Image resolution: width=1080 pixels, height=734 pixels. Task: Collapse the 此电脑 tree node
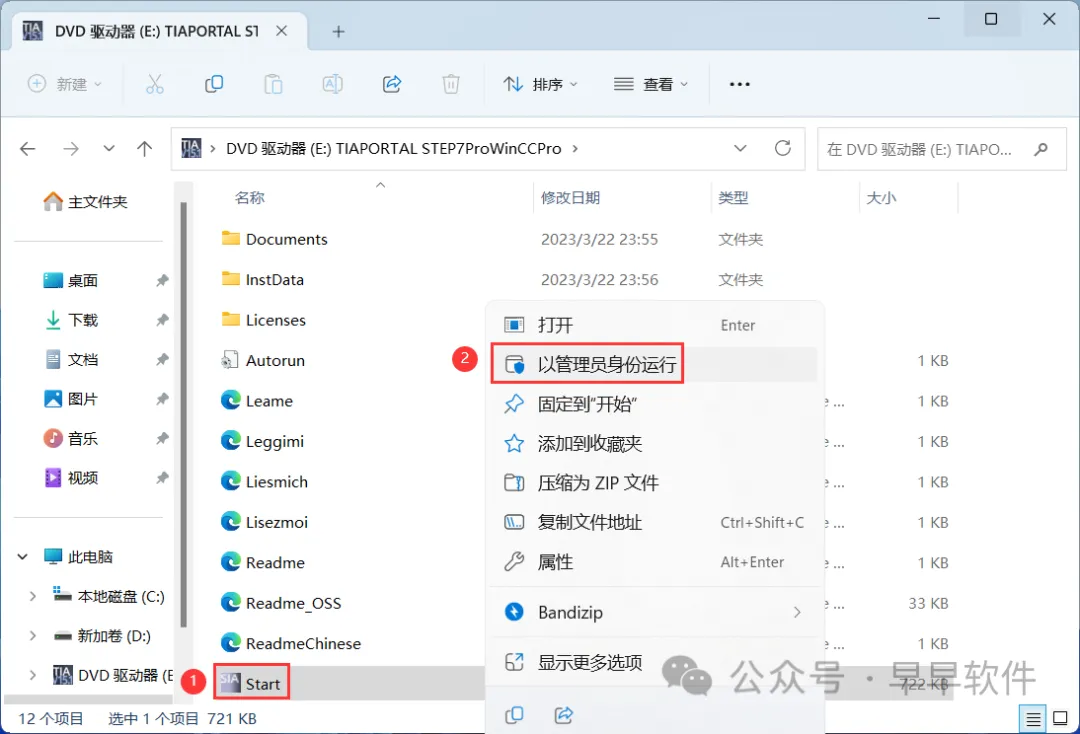pyautogui.click(x=23, y=556)
